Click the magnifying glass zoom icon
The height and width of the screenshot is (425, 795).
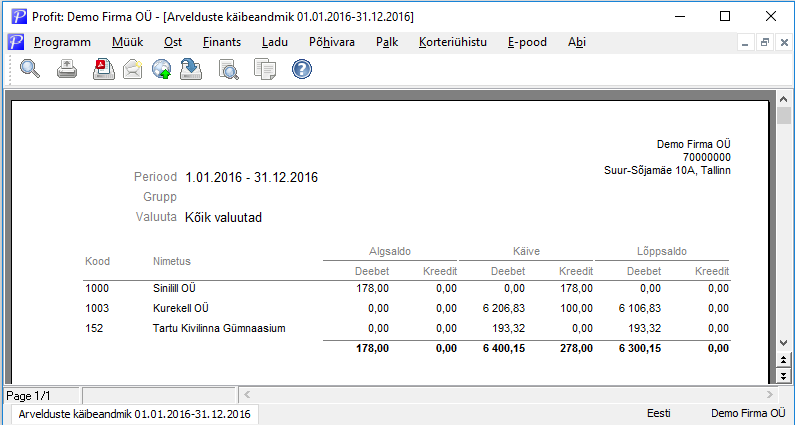pos(30,69)
